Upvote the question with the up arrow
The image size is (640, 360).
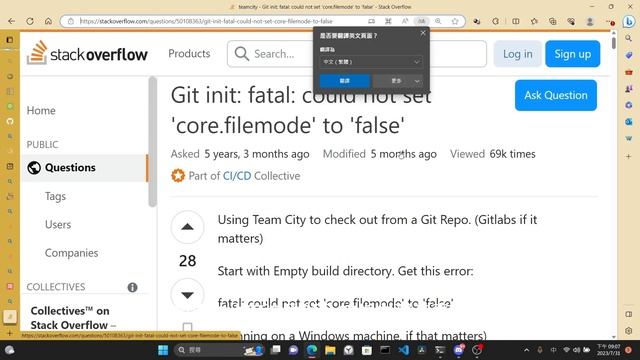coord(187,227)
